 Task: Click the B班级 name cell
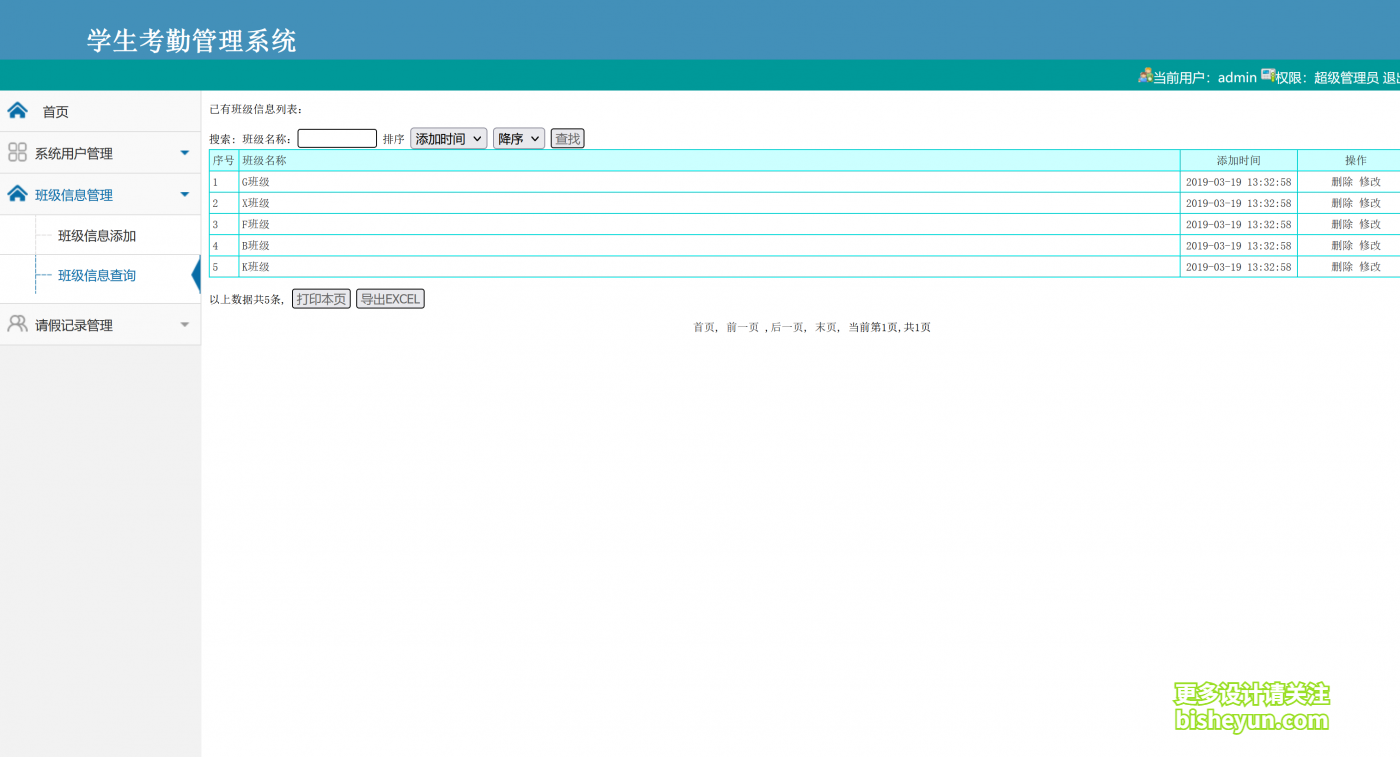(x=709, y=245)
